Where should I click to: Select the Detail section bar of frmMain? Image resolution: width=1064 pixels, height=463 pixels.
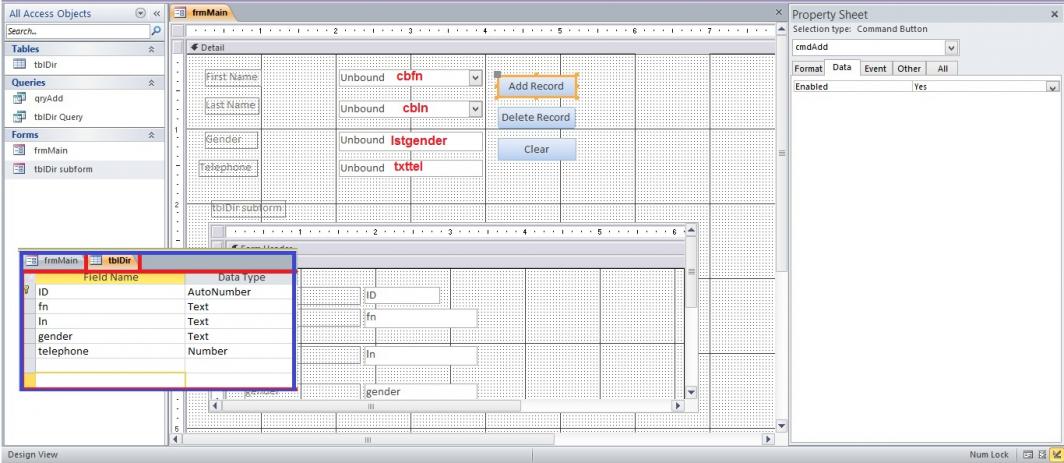click(480, 48)
